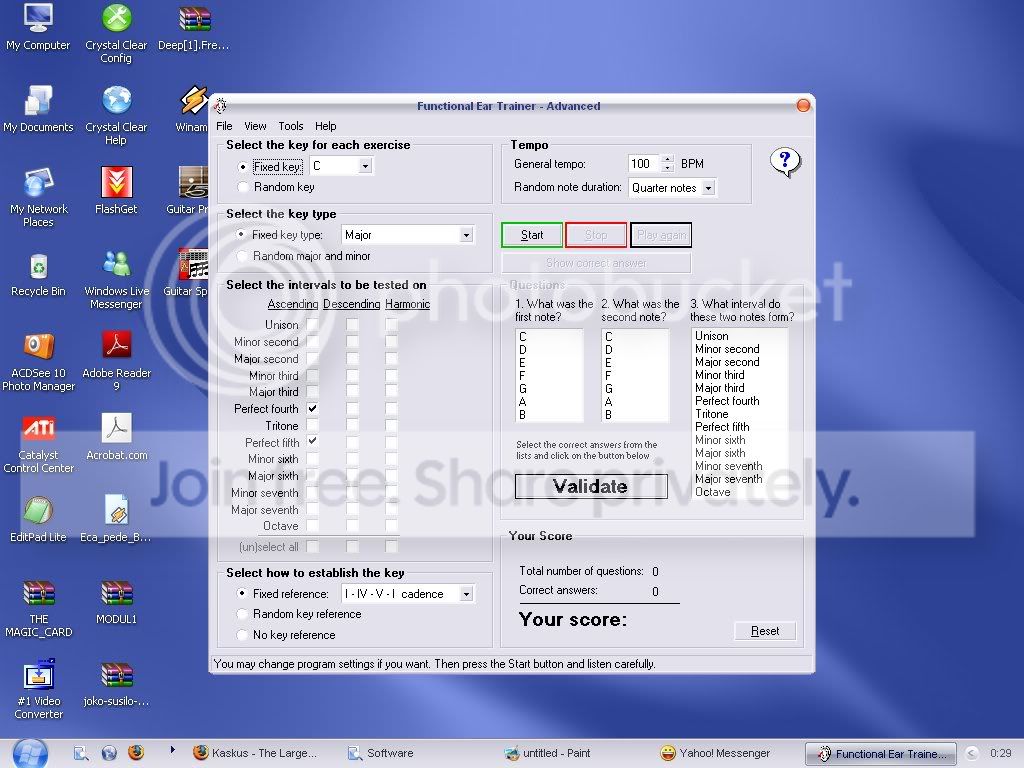Check descending Minor second checkbox
Screen dimensions: 1024x768
pyautogui.click(x=352, y=341)
